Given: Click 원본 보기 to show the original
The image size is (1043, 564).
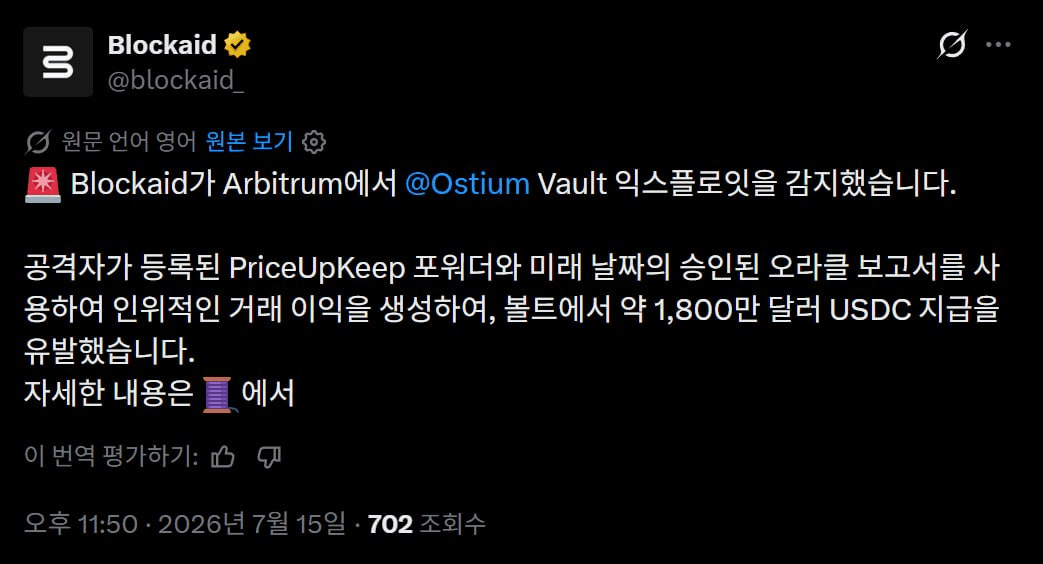Looking at the screenshot, I should [249, 141].
